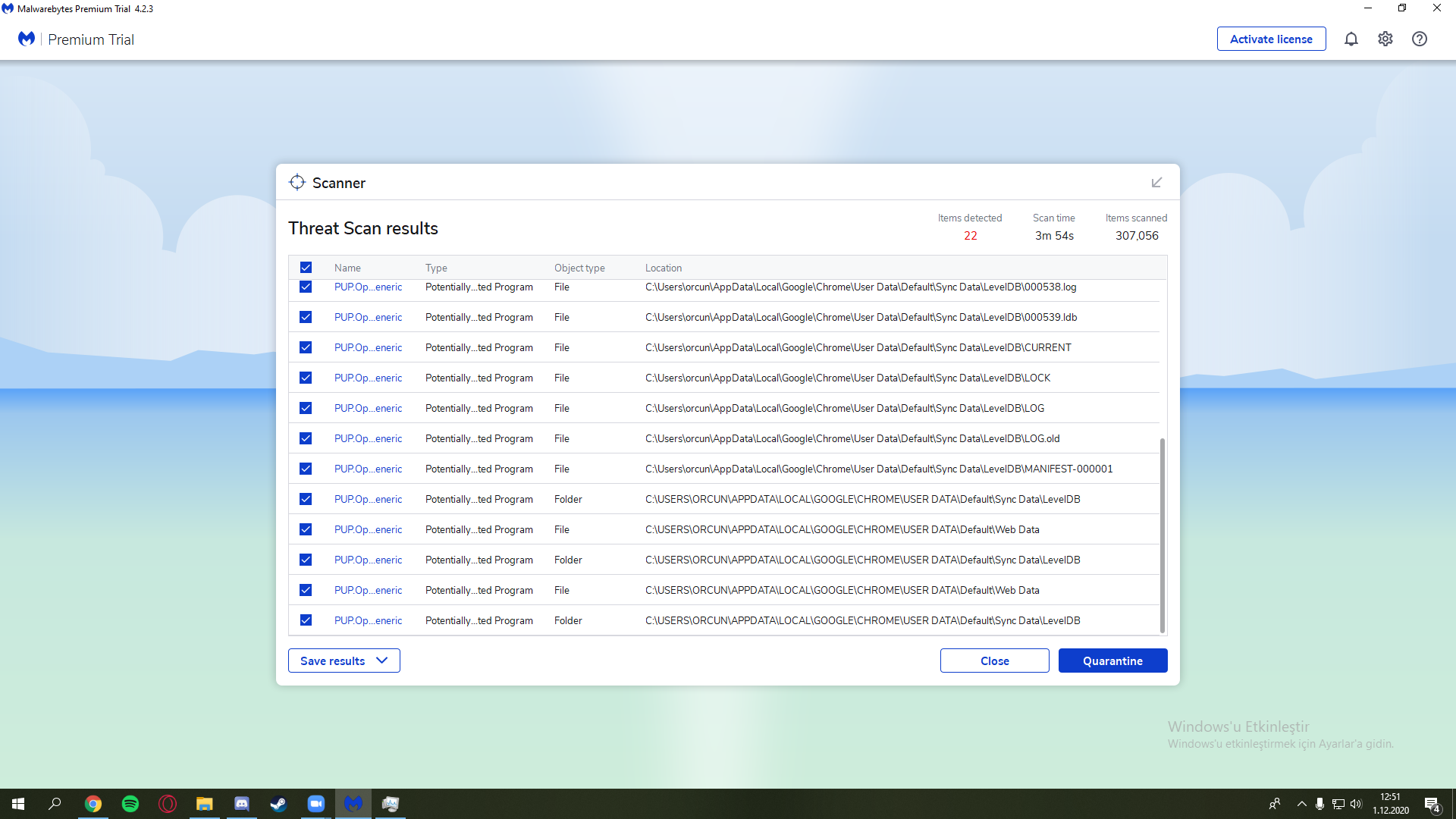This screenshot has height=819, width=1456.
Task: Toggle the select-all checkbox in header
Action: pyautogui.click(x=306, y=268)
